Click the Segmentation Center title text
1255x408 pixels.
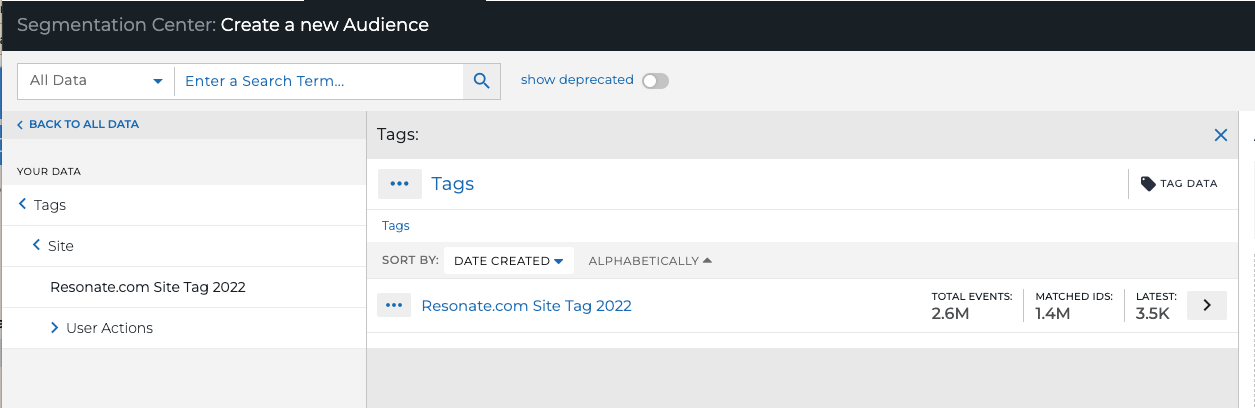coord(116,25)
